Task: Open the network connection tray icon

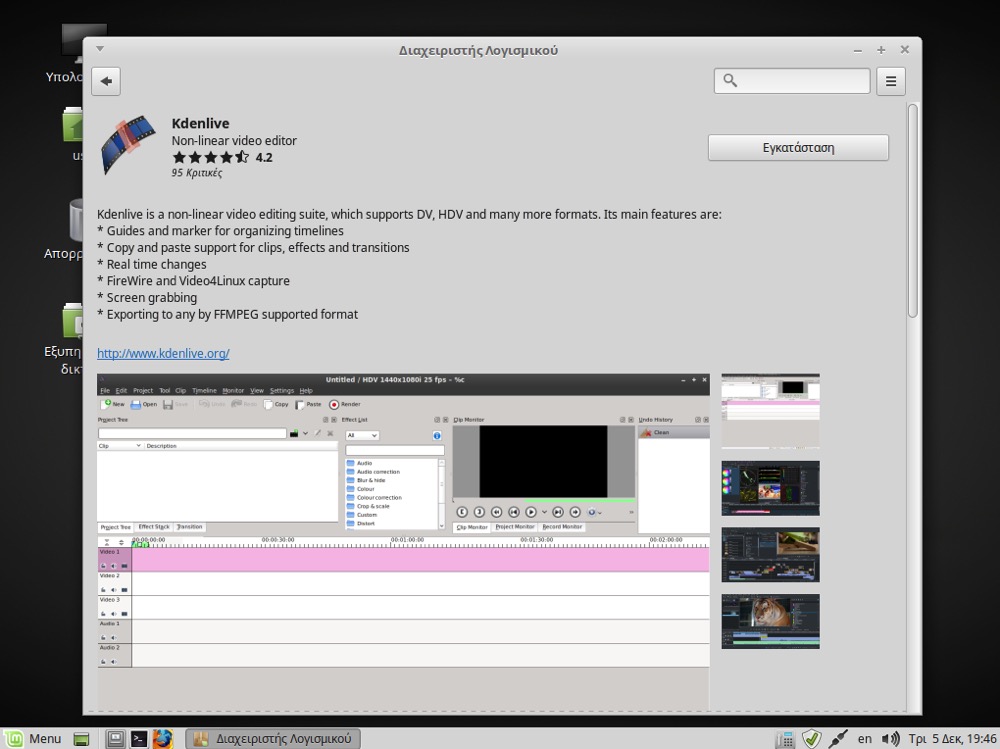Action: (838, 739)
